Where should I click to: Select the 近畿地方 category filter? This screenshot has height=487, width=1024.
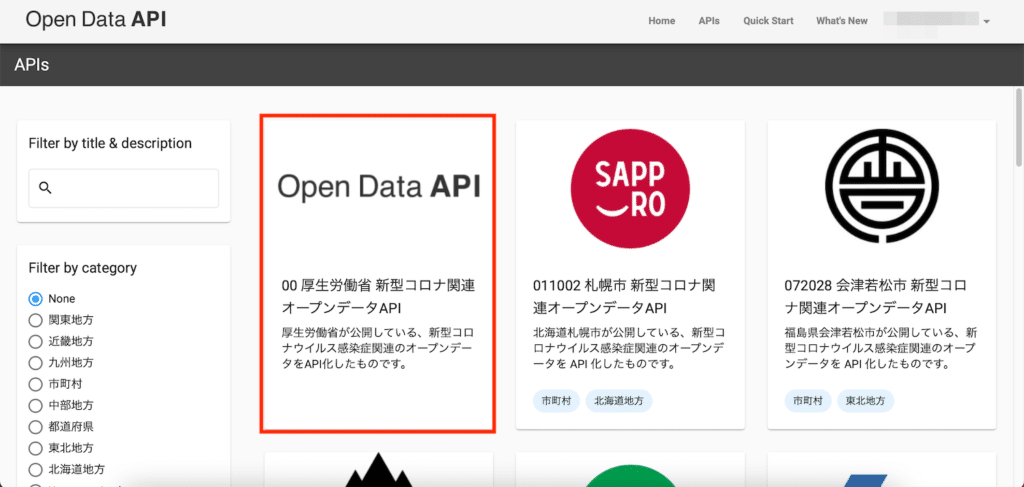35,341
